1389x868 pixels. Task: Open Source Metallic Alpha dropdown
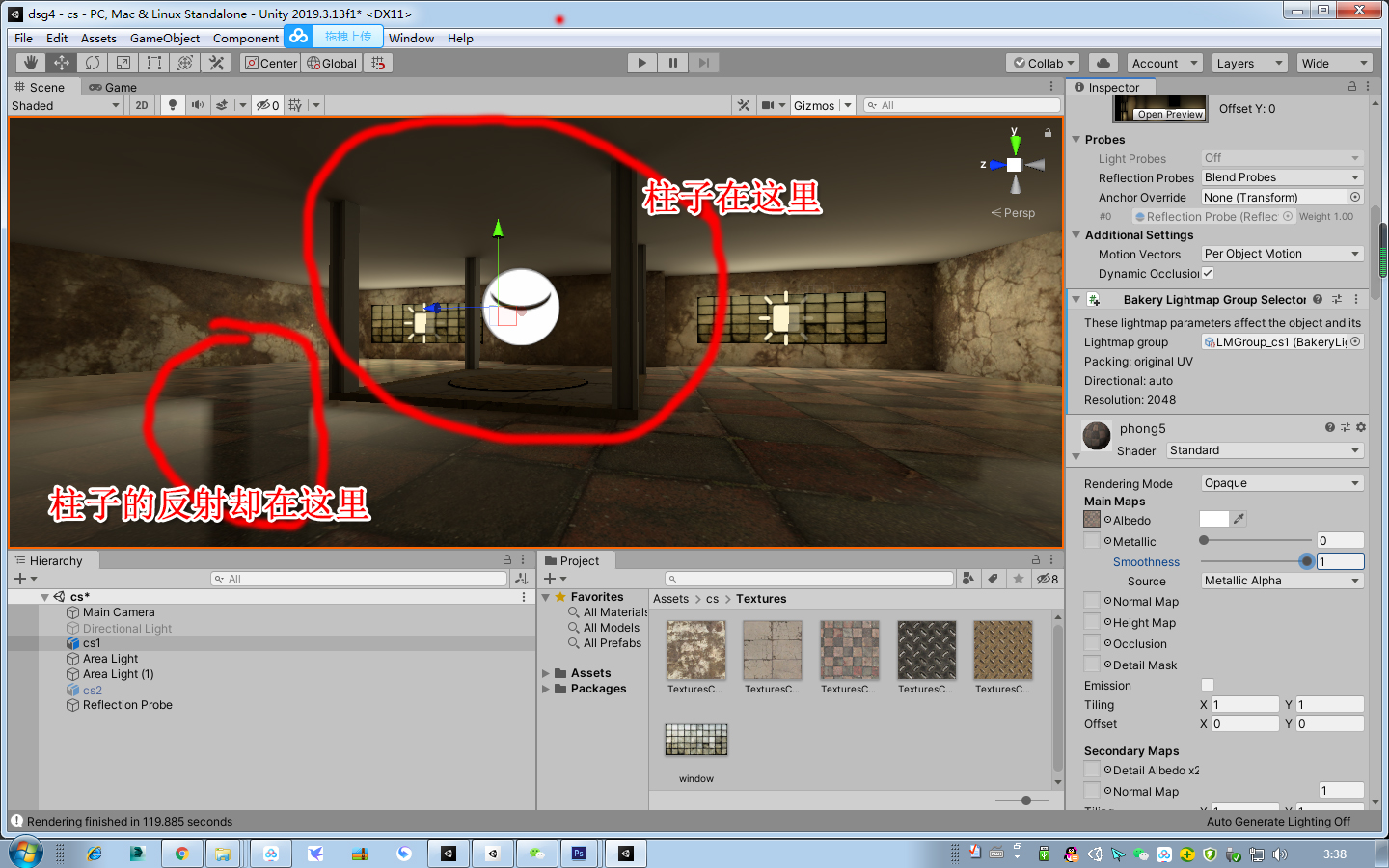tap(1282, 581)
